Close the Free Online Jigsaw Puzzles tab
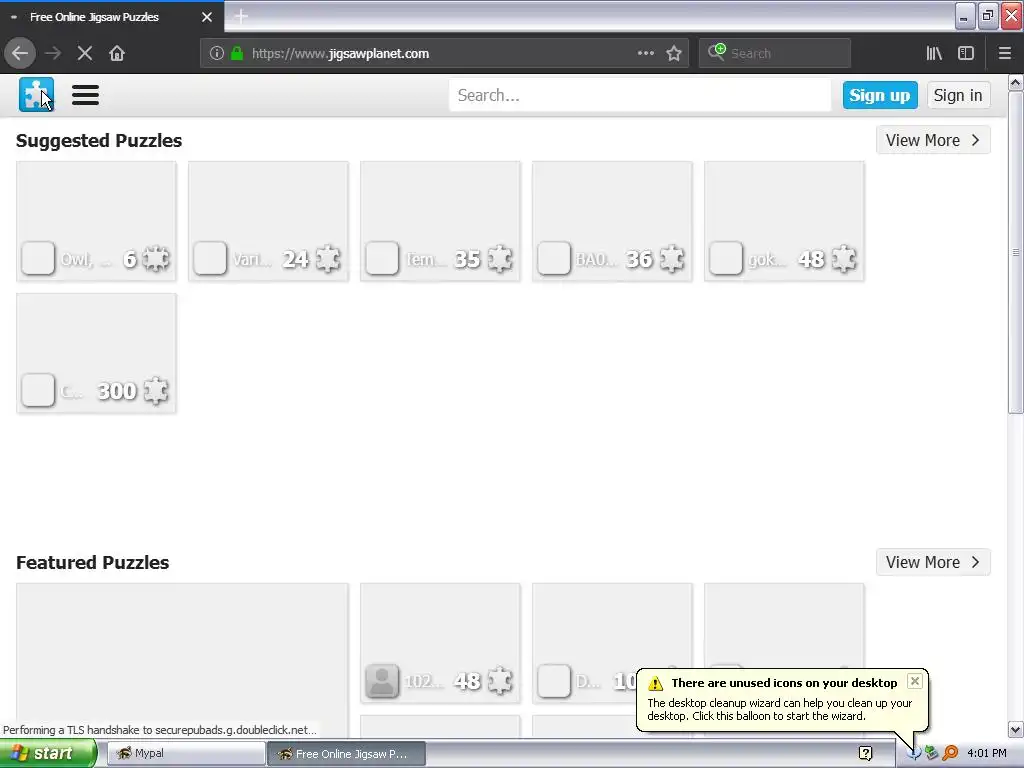1024x768 pixels. pyautogui.click(x=207, y=17)
